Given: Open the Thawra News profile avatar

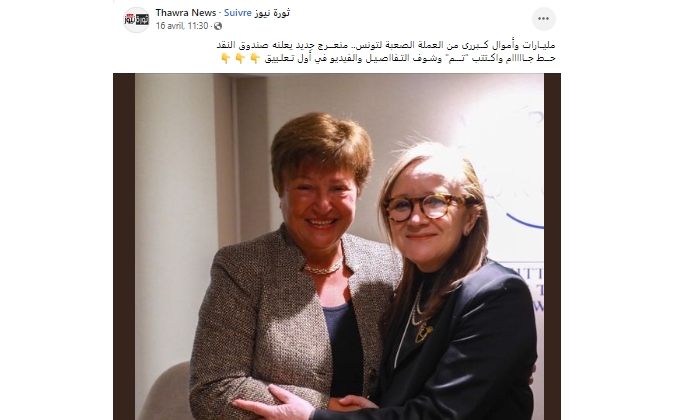Looking at the screenshot, I should (x=136, y=19).
